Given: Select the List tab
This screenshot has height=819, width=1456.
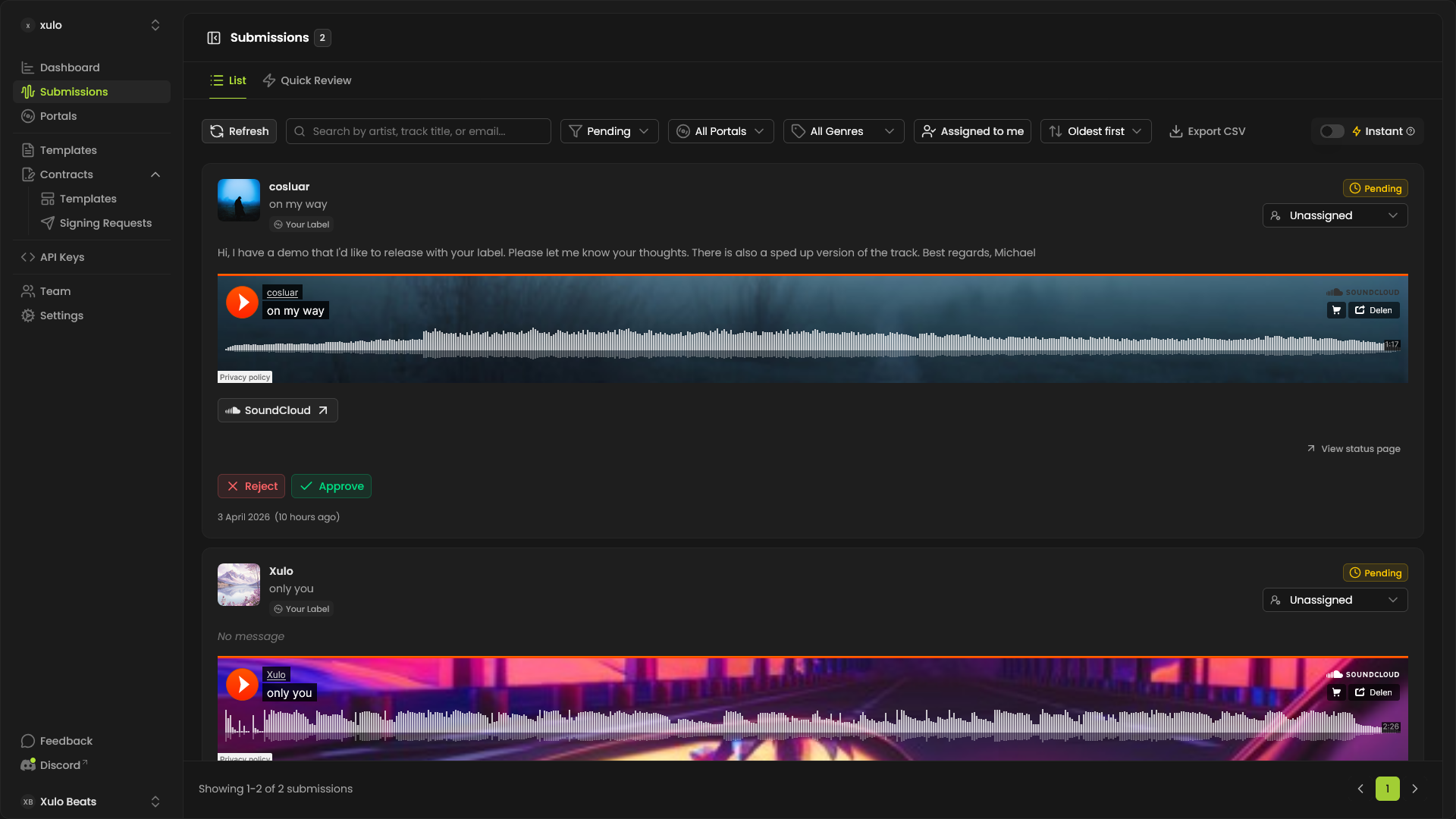Looking at the screenshot, I should point(228,80).
